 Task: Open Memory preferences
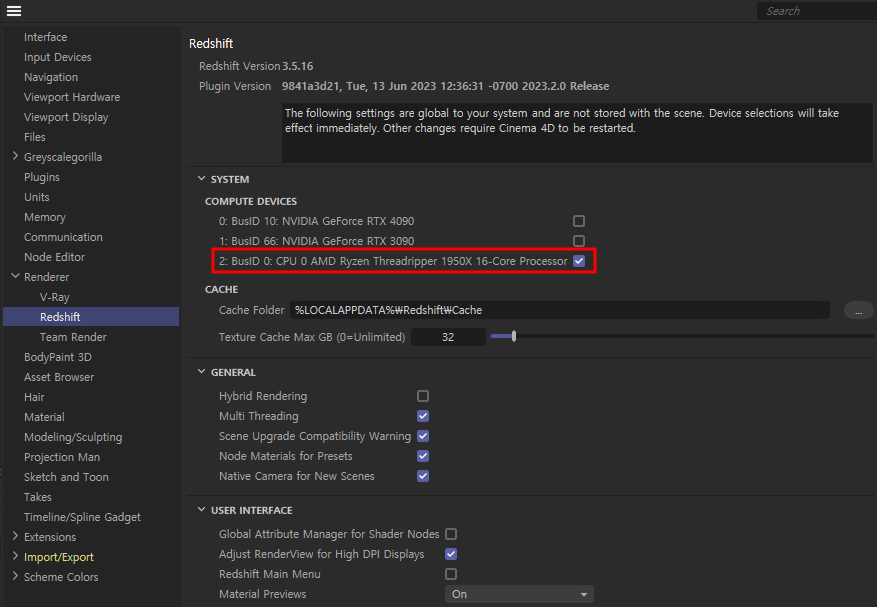(45, 217)
